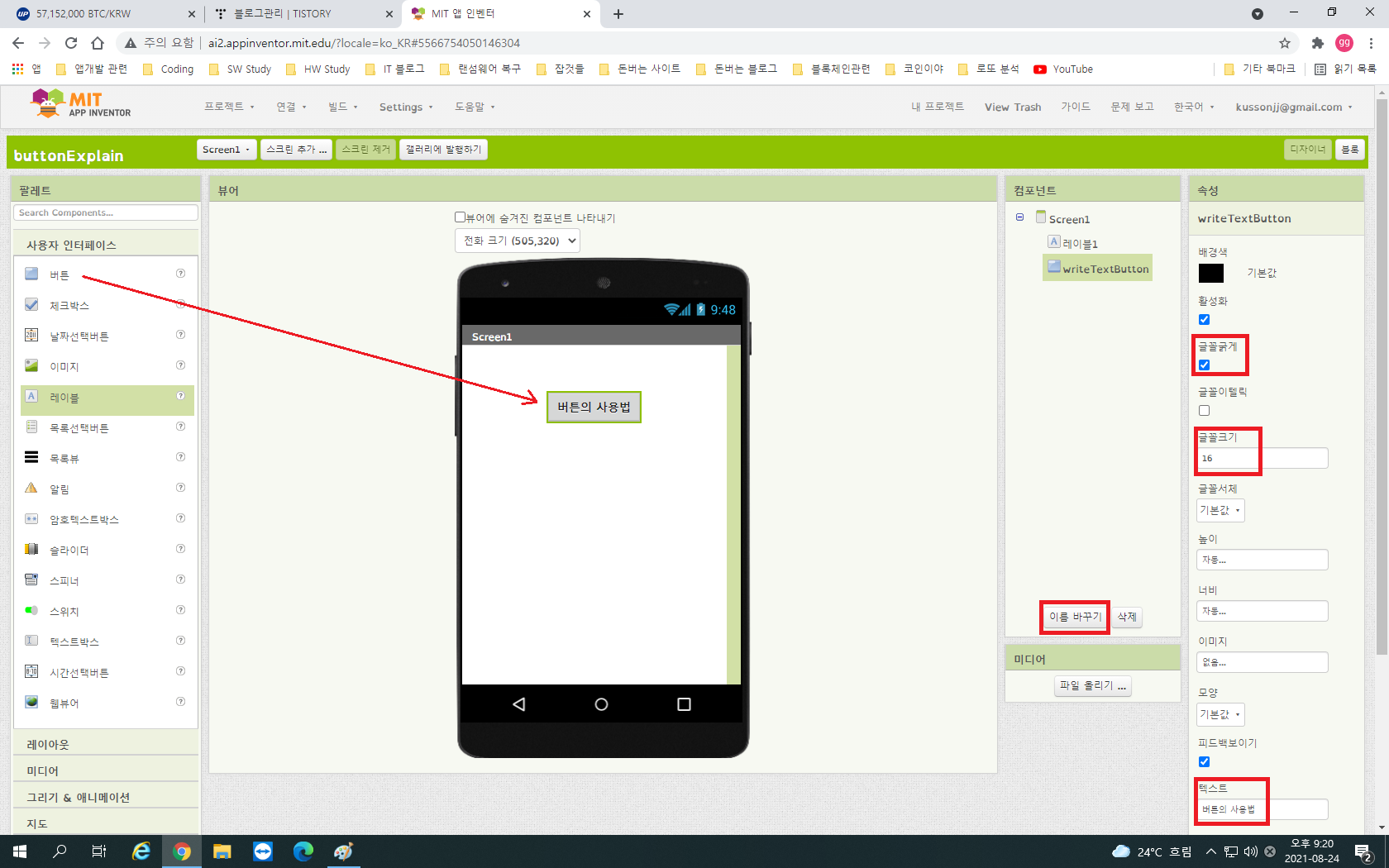The width and height of the screenshot is (1389, 868).
Task: Tap phone preview back navigation icon
Action: click(518, 704)
